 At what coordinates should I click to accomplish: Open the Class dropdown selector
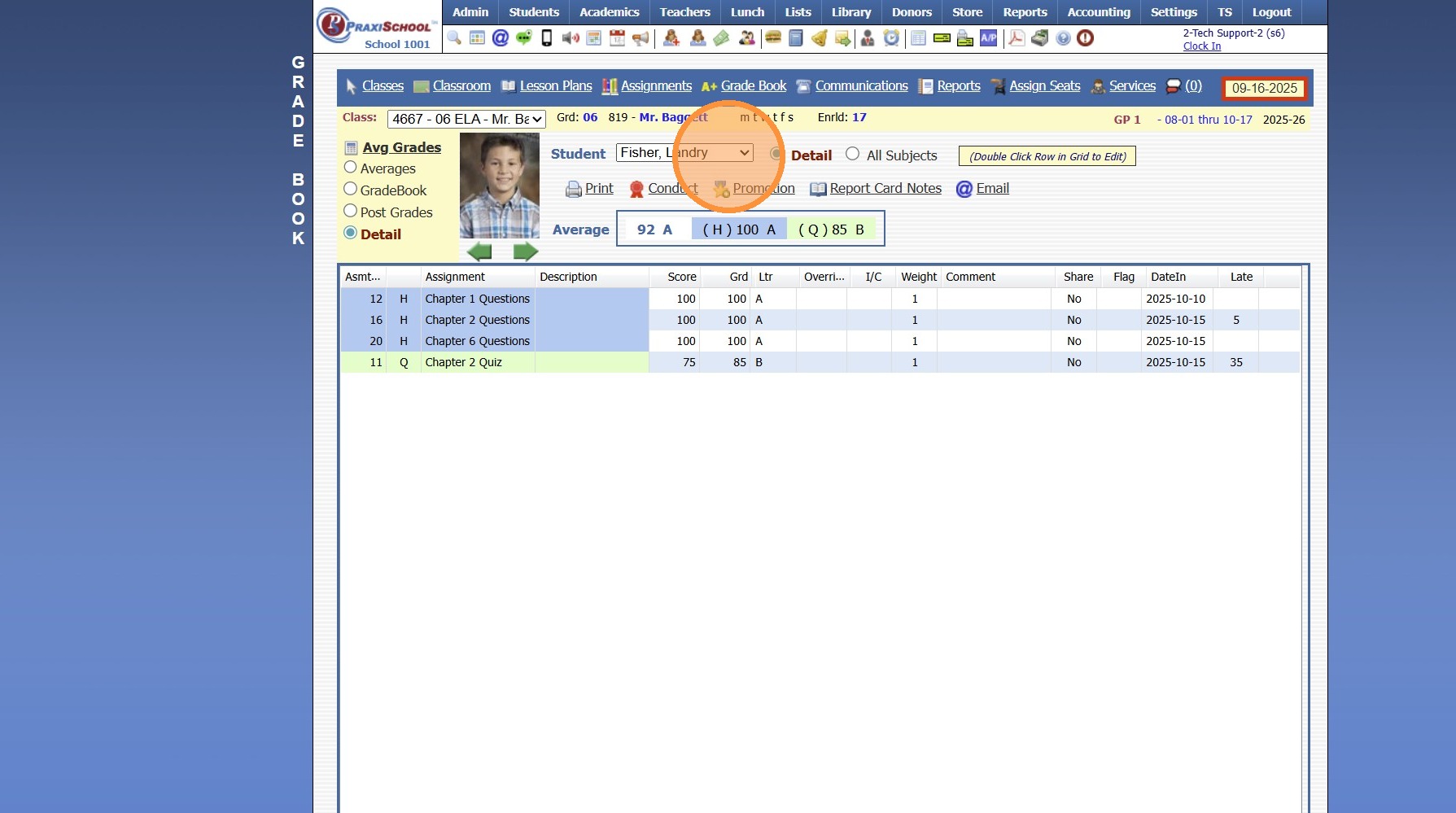click(x=466, y=120)
